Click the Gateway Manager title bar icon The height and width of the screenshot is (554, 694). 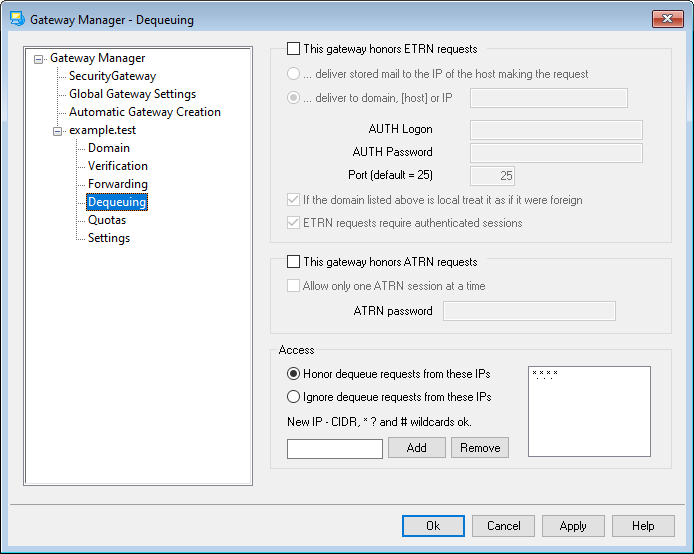coord(16,19)
